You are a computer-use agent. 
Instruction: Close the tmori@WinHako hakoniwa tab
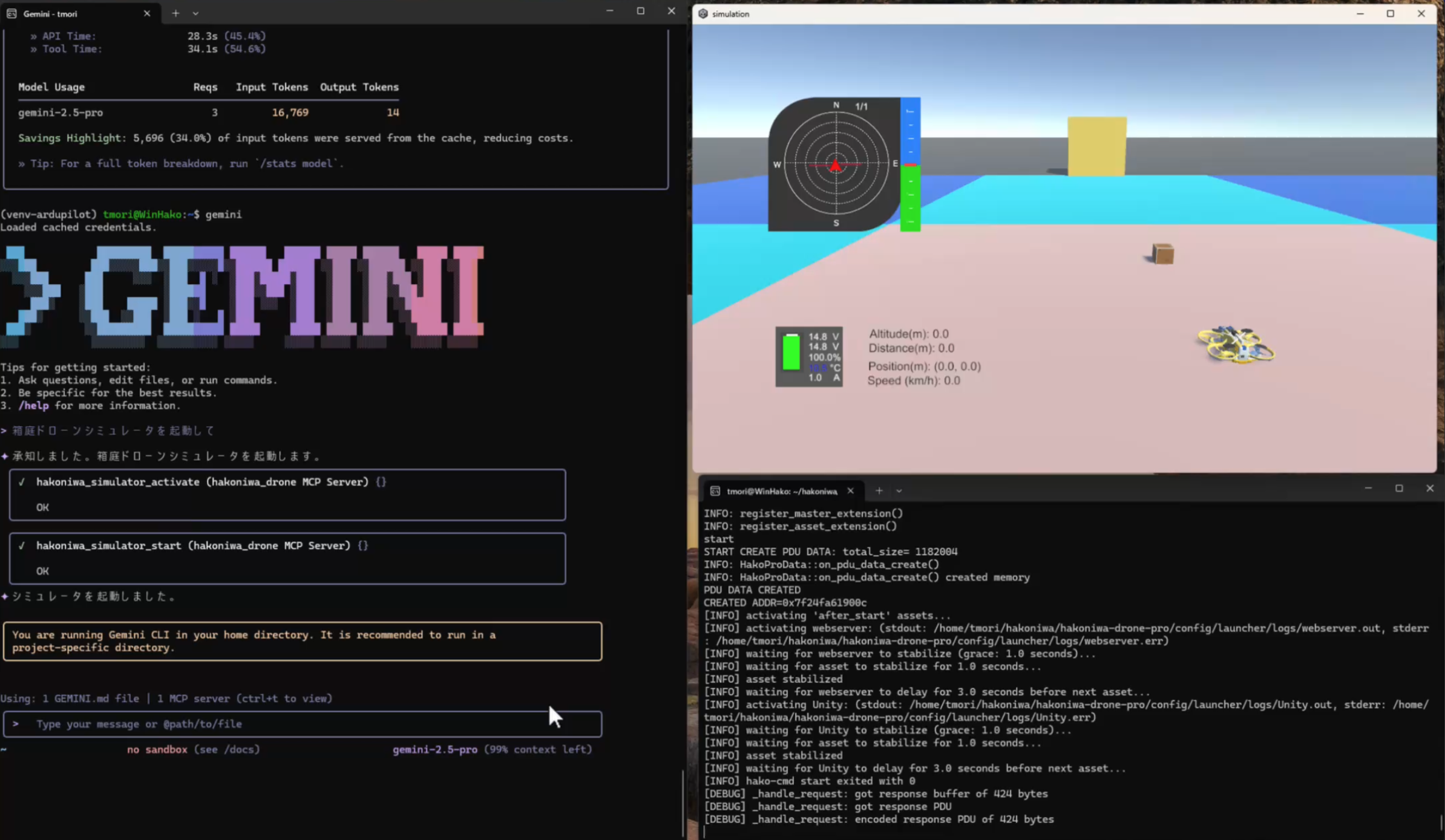click(850, 491)
